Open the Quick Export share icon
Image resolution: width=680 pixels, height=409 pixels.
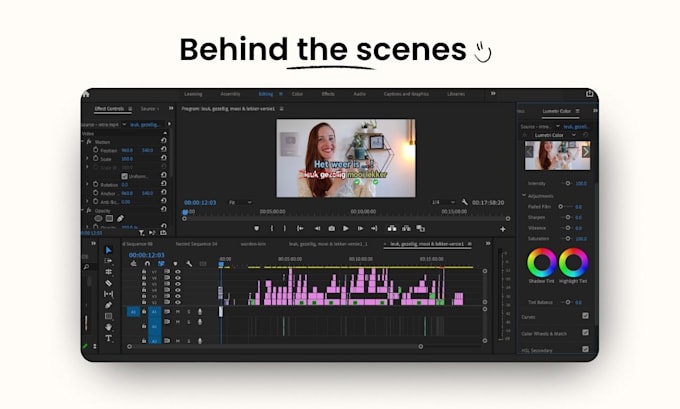[x=589, y=94]
